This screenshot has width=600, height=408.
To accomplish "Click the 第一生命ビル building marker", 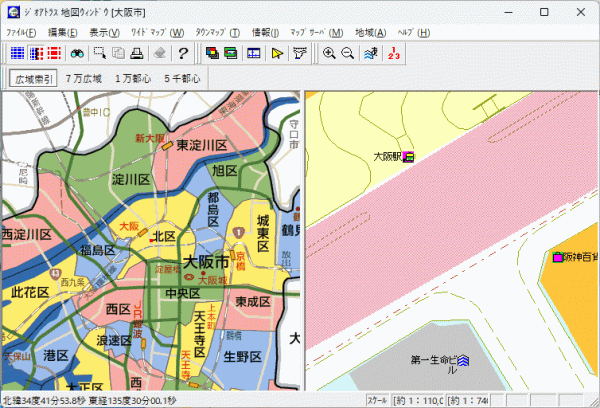I will tap(462, 360).
